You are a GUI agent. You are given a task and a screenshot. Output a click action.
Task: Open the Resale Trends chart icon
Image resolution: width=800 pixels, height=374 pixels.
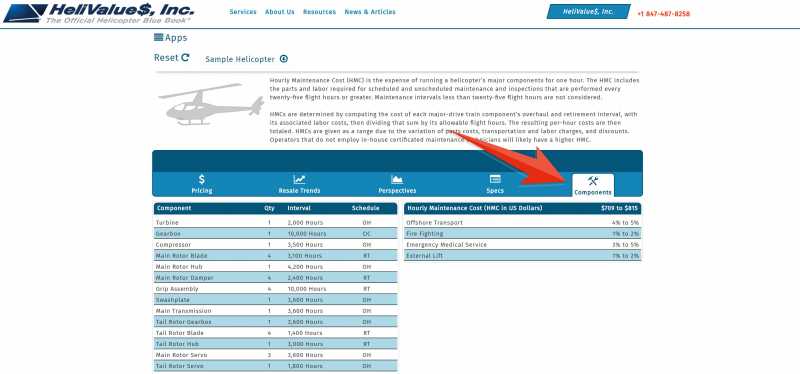click(299, 180)
